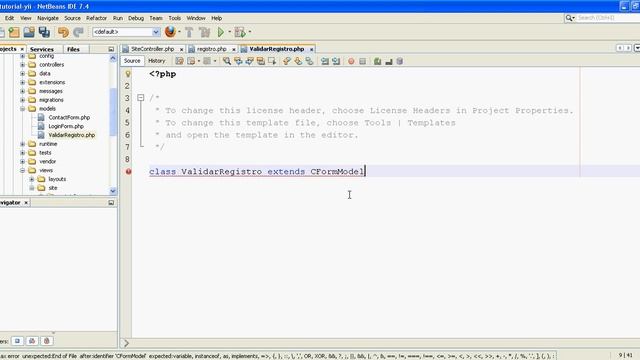This screenshot has height=360, width=640.
Task: Click the second filter icon in Navigator bottom bar
Action: [32, 341]
